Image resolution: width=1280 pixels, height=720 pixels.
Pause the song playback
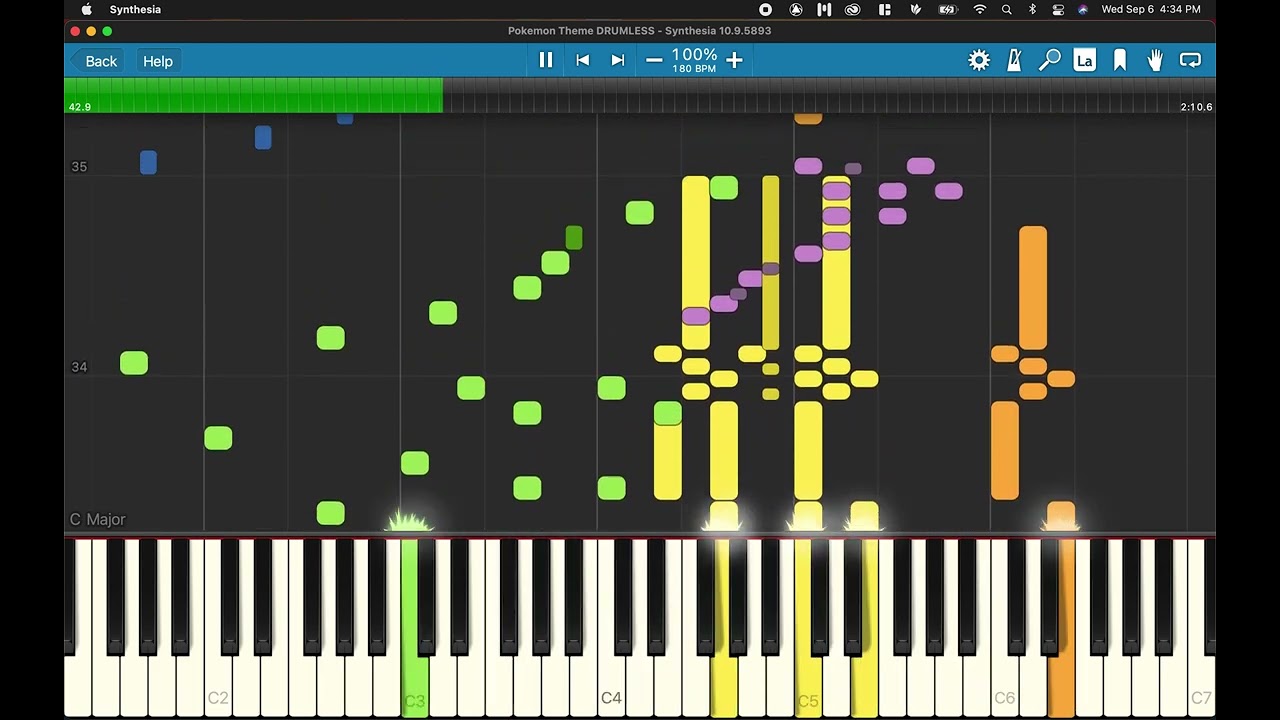[546, 60]
